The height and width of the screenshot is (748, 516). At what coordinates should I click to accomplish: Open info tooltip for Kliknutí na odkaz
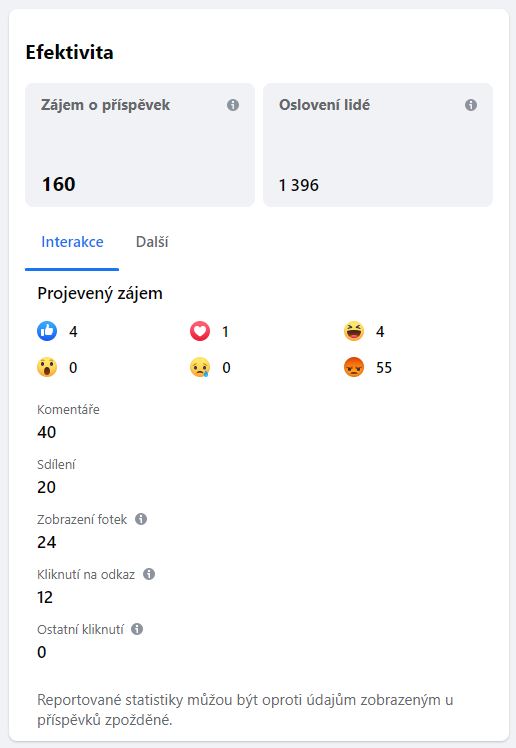[149, 574]
